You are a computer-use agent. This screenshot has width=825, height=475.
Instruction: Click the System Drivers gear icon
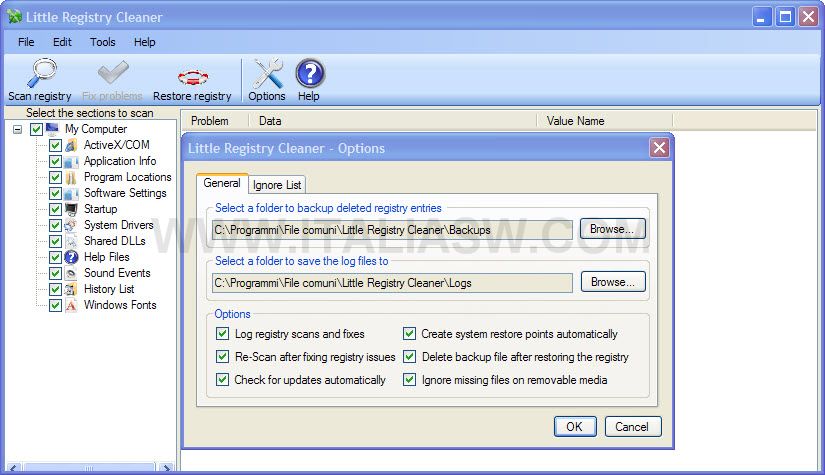[x=71, y=226]
